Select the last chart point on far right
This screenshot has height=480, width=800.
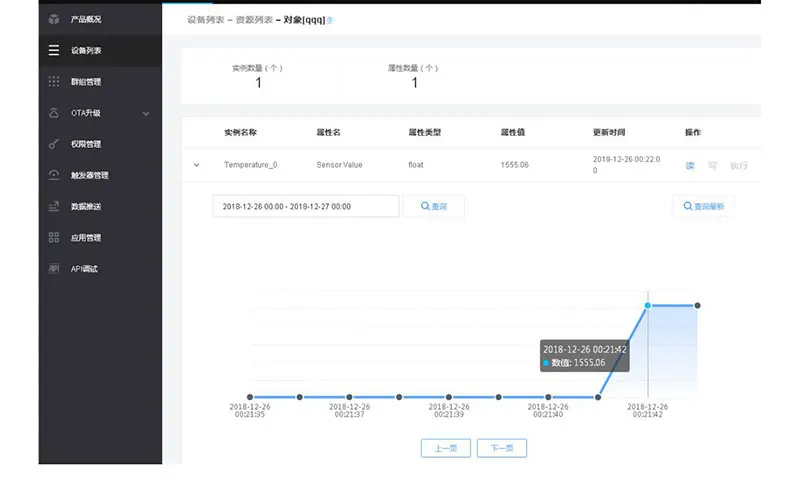[697, 306]
